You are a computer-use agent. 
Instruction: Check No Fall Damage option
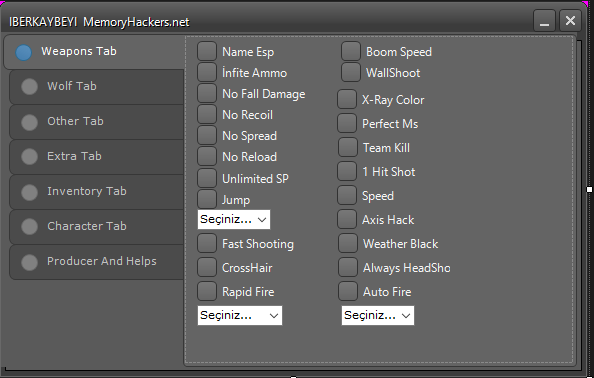click(x=207, y=93)
